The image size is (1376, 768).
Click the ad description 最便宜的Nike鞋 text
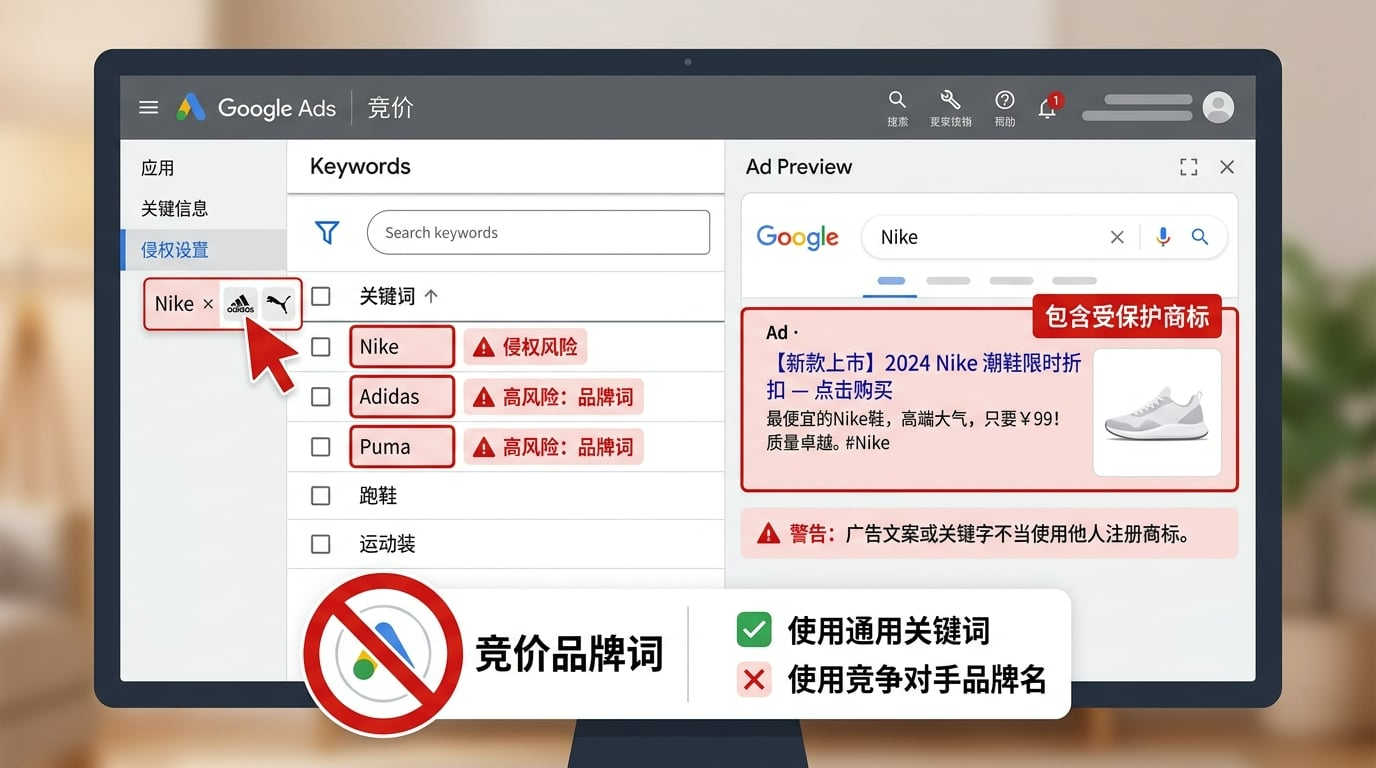click(x=913, y=430)
